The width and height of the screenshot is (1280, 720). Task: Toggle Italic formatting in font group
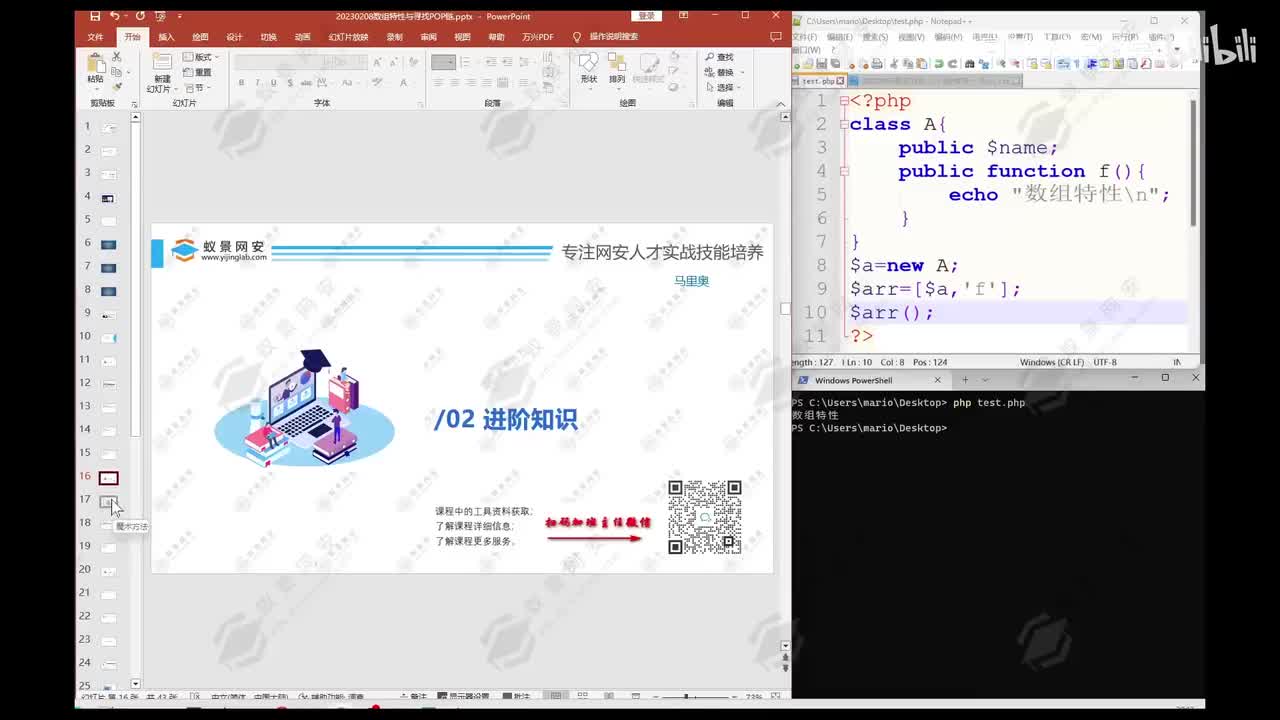pos(257,83)
